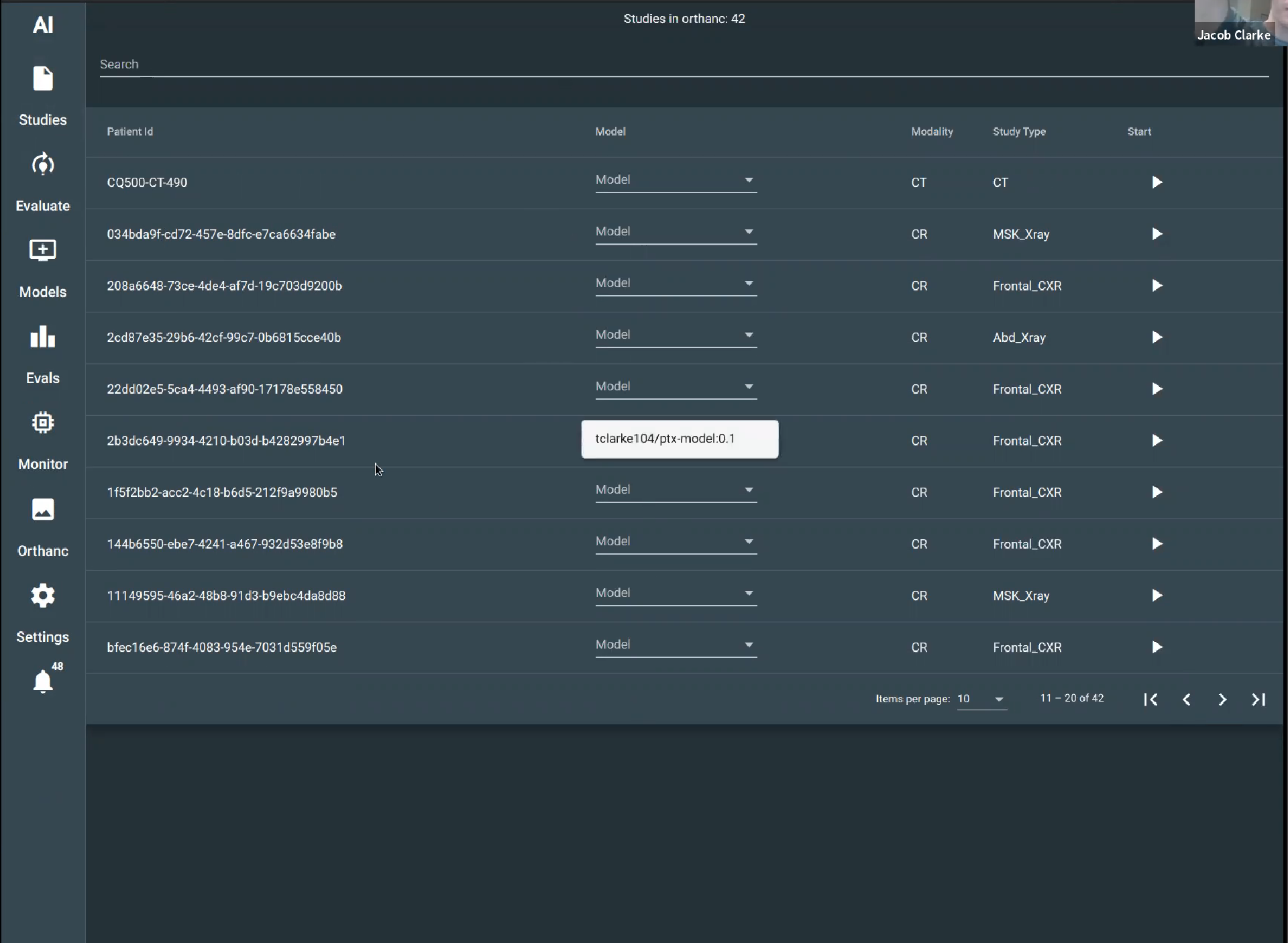This screenshot has height=943, width=1288.
Task: Open the Monitor chip icon
Action: coord(43,423)
